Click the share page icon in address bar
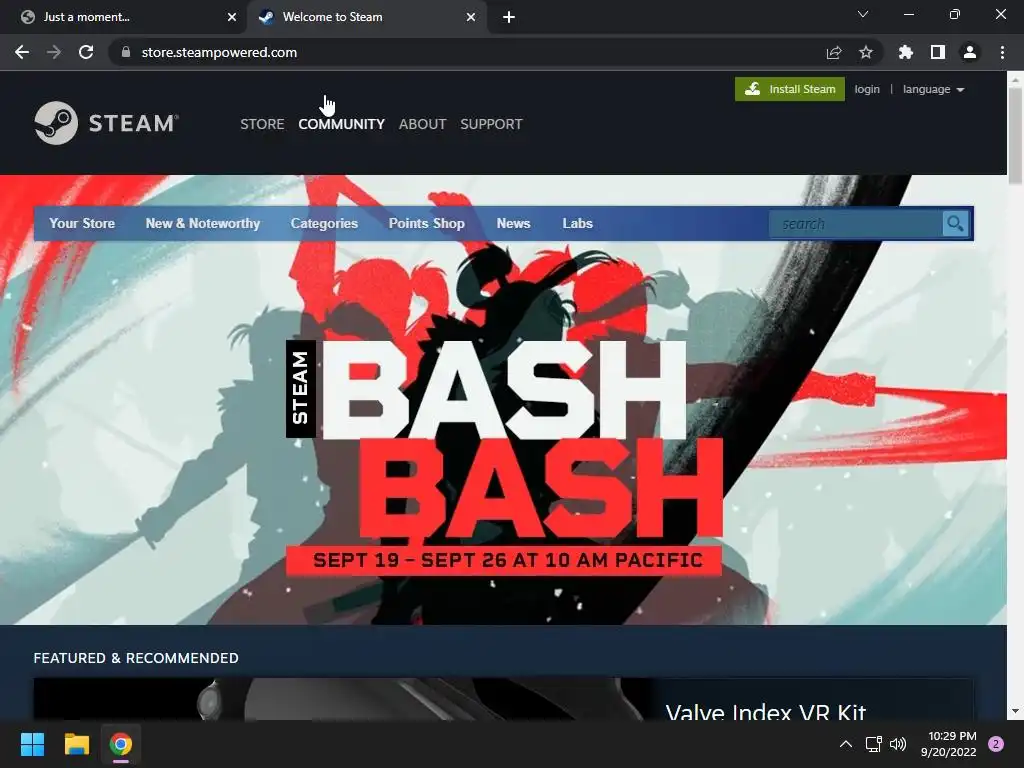1024x768 pixels. [x=834, y=52]
